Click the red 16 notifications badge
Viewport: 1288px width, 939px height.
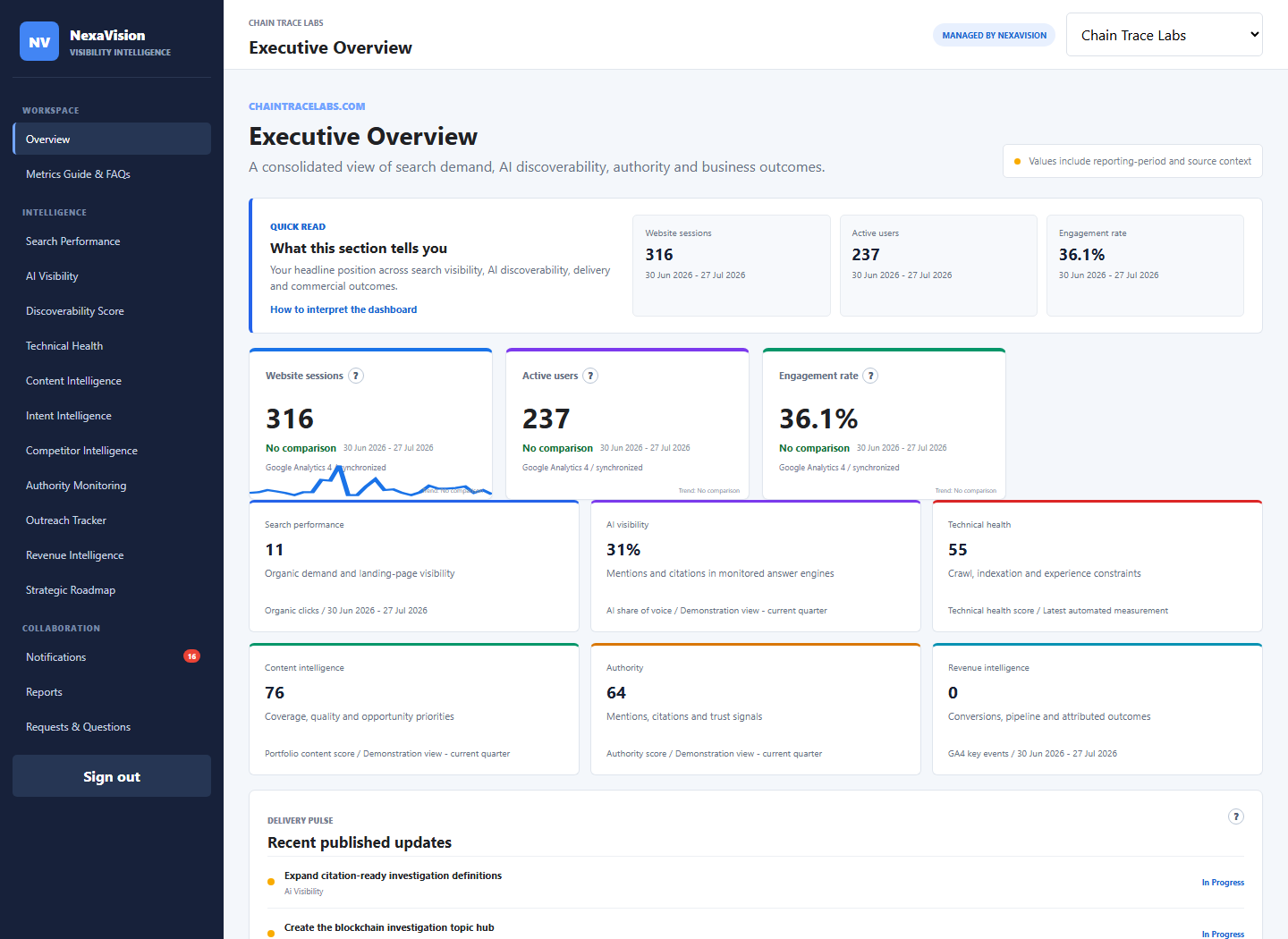click(191, 656)
